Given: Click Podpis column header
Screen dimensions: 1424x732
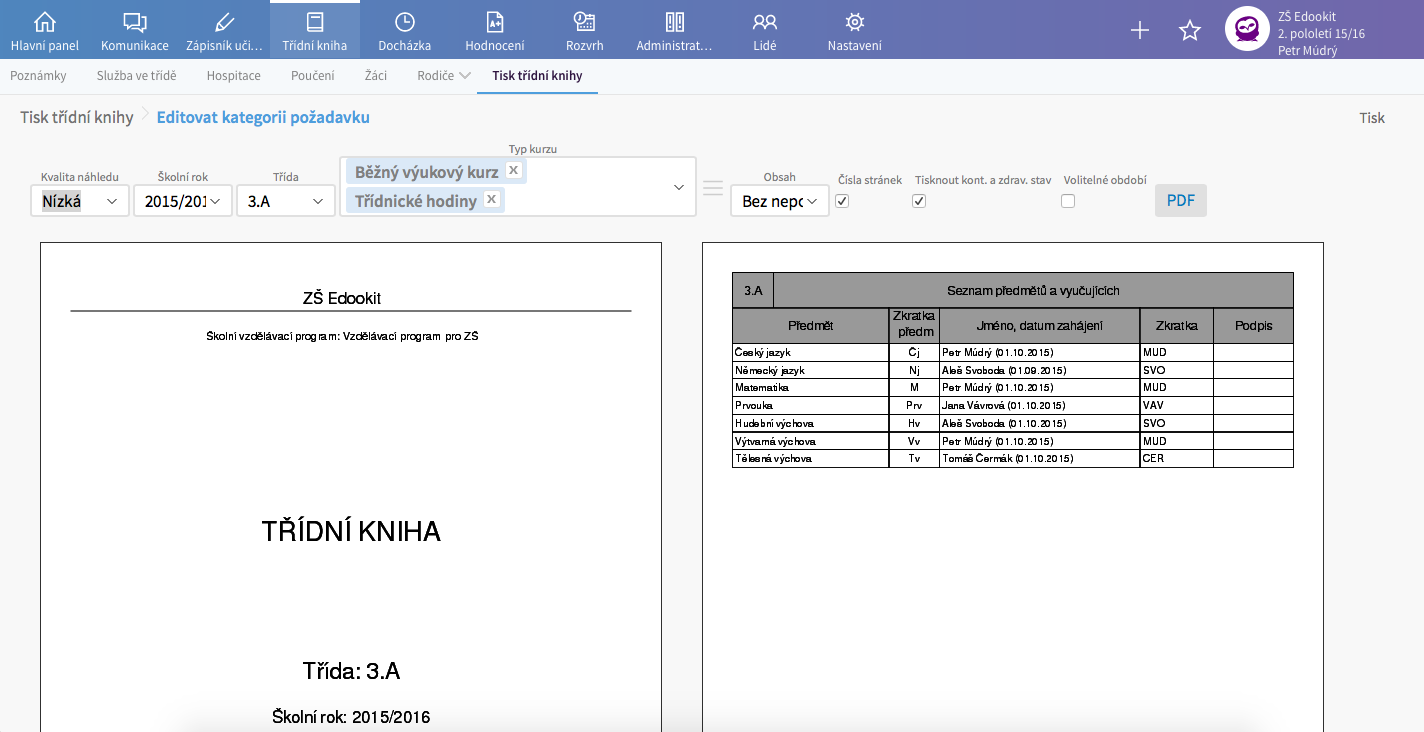Looking at the screenshot, I should click(1254, 326).
